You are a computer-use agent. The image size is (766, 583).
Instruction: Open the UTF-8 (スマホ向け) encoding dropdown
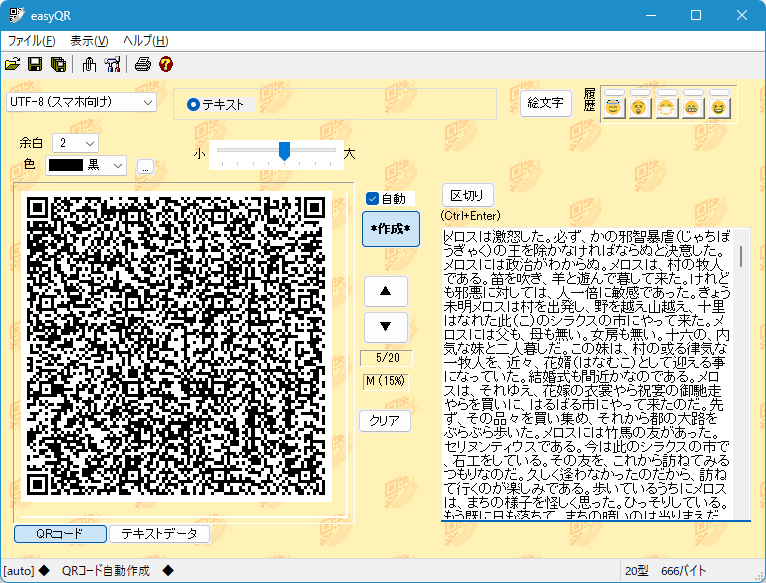coord(82,102)
